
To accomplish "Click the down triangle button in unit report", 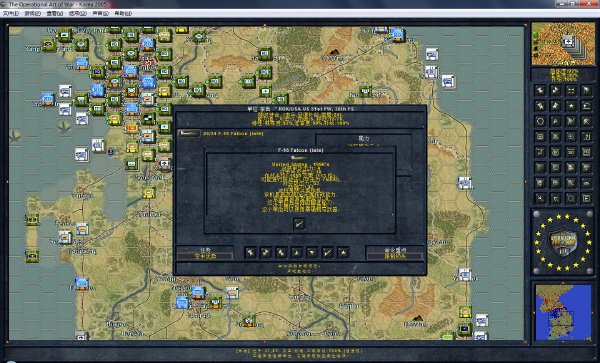I will (x=312, y=252).
